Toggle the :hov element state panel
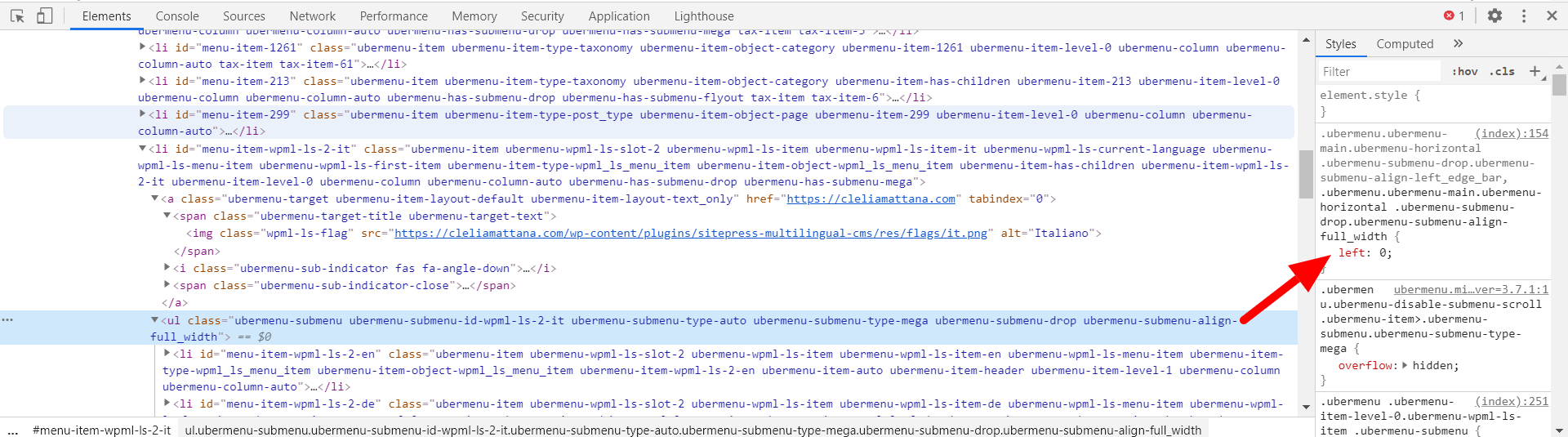Image resolution: width=1568 pixels, height=437 pixels. [x=1464, y=71]
